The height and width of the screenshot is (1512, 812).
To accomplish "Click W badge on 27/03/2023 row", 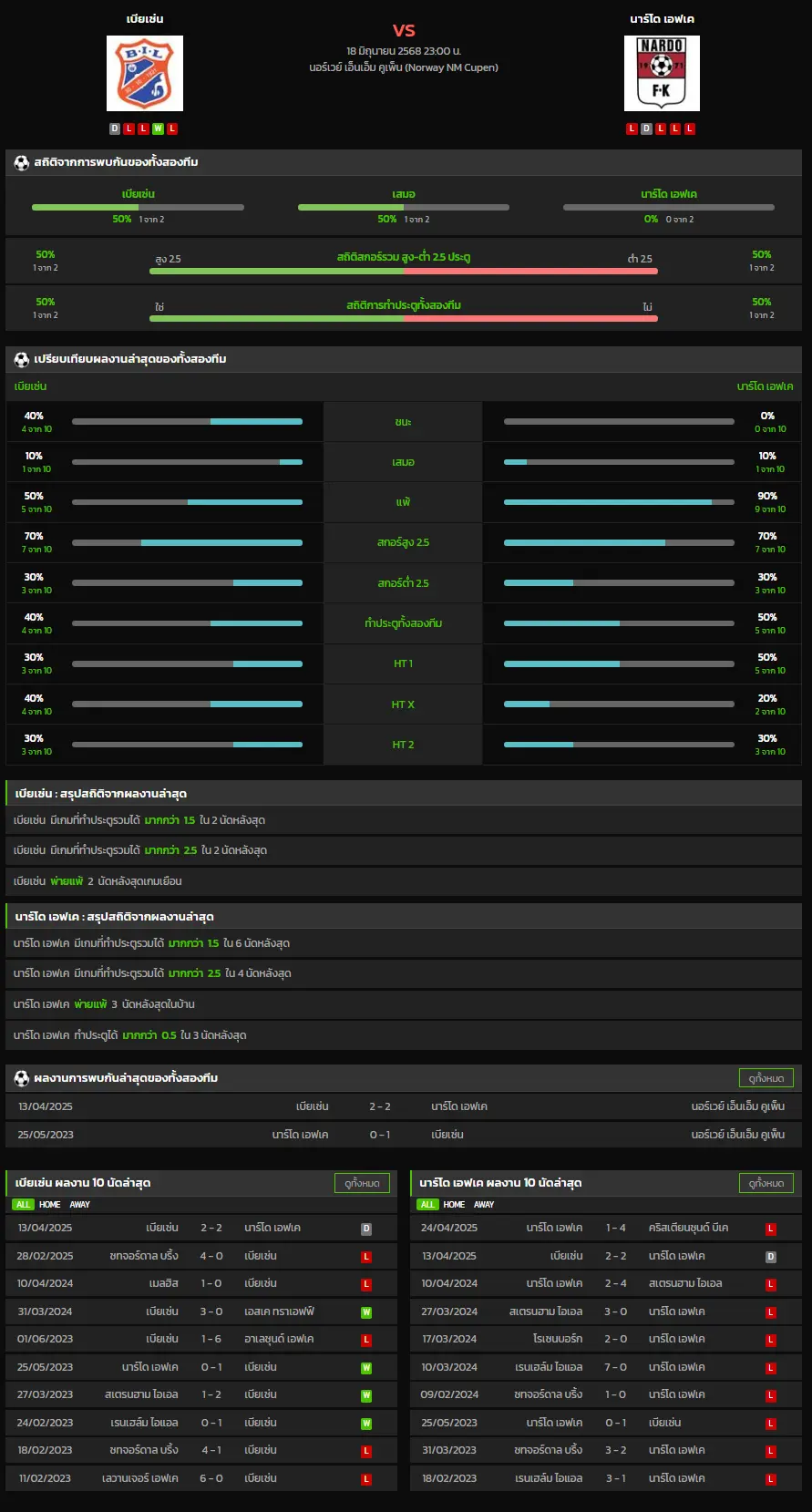I will point(366,1395).
